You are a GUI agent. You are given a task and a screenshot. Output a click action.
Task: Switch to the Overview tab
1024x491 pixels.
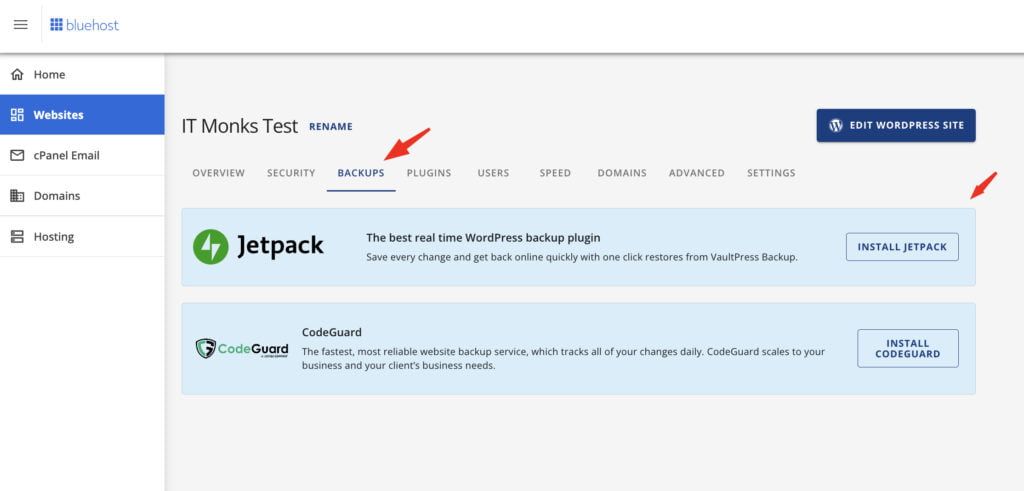coord(219,173)
